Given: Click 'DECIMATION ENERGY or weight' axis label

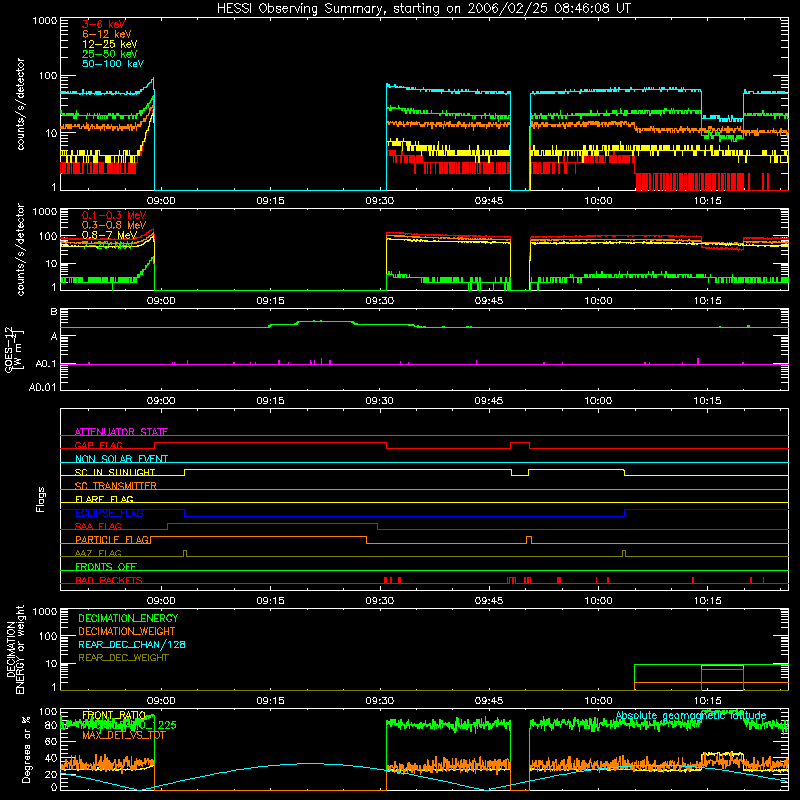Looking at the screenshot, I should tap(15, 650).
